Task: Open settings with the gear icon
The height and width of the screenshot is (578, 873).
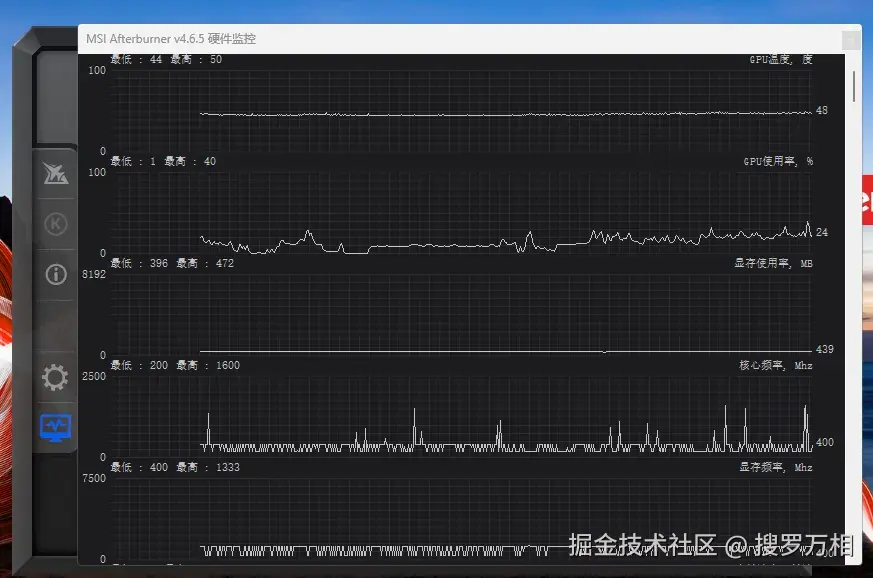Action: [55, 377]
